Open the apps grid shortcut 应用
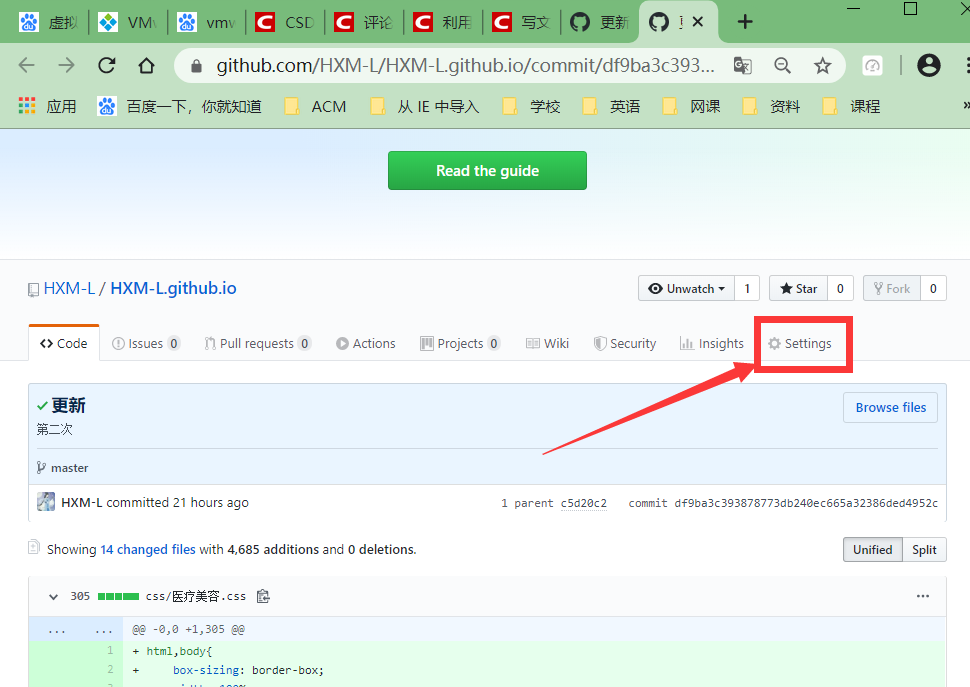 (x=47, y=106)
